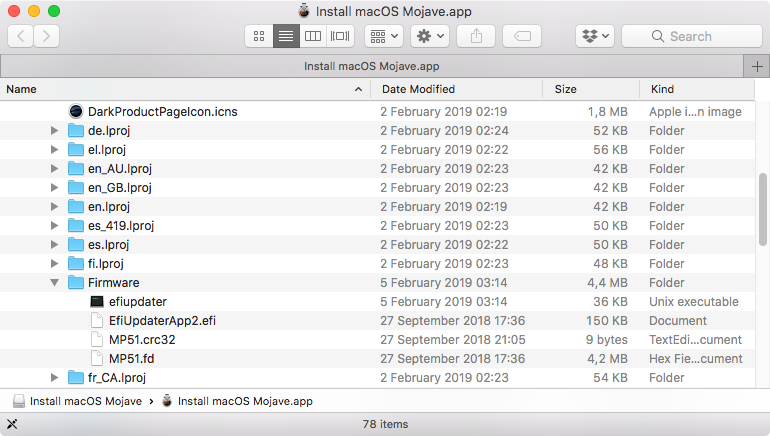Select the es.lproj folder icon
Viewport: 770px width, 436px height.
pos(76,245)
